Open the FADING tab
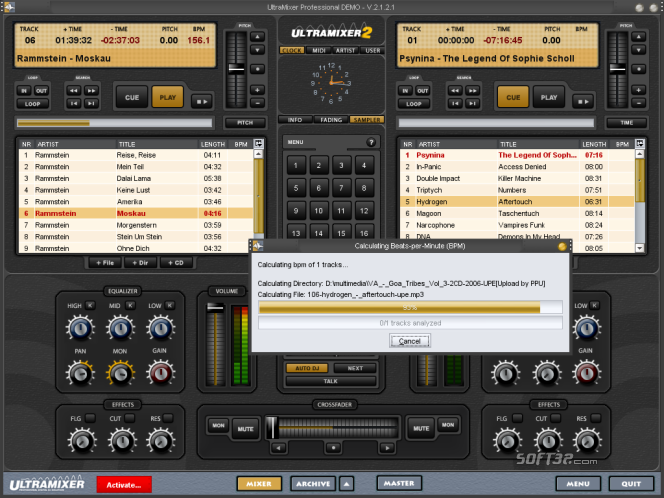 (331, 120)
